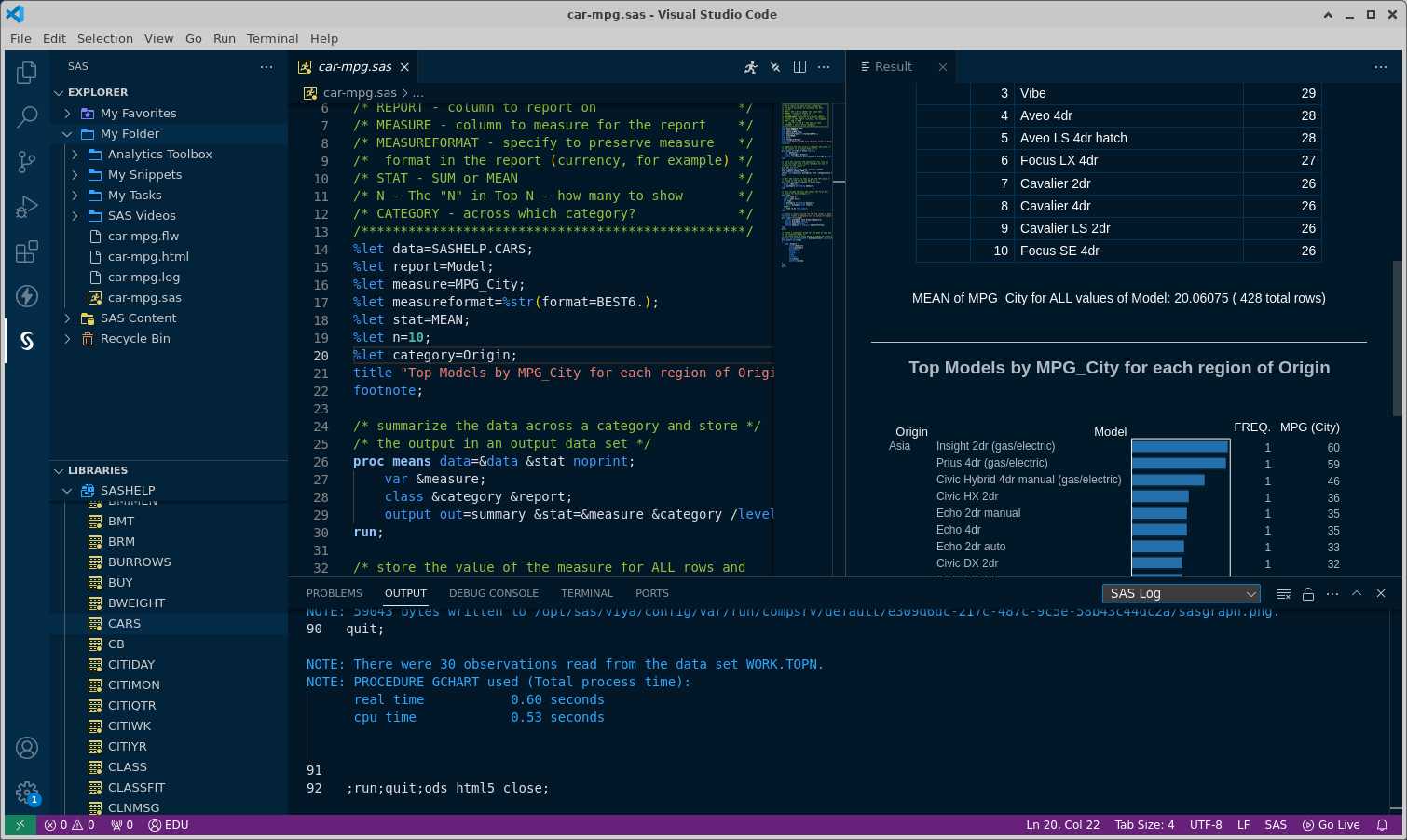Open Extensions view in activity bar
The image size is (1407, 840).
tap(27, 251)
